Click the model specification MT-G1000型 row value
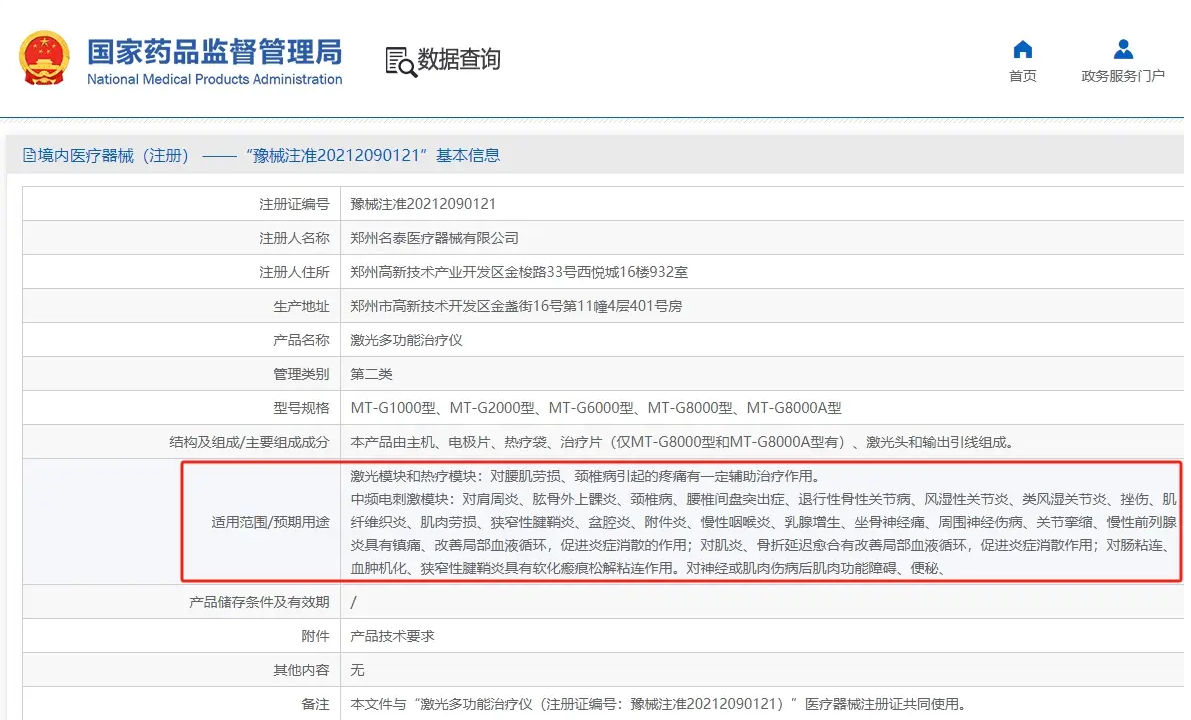 [x=595, y=408]
